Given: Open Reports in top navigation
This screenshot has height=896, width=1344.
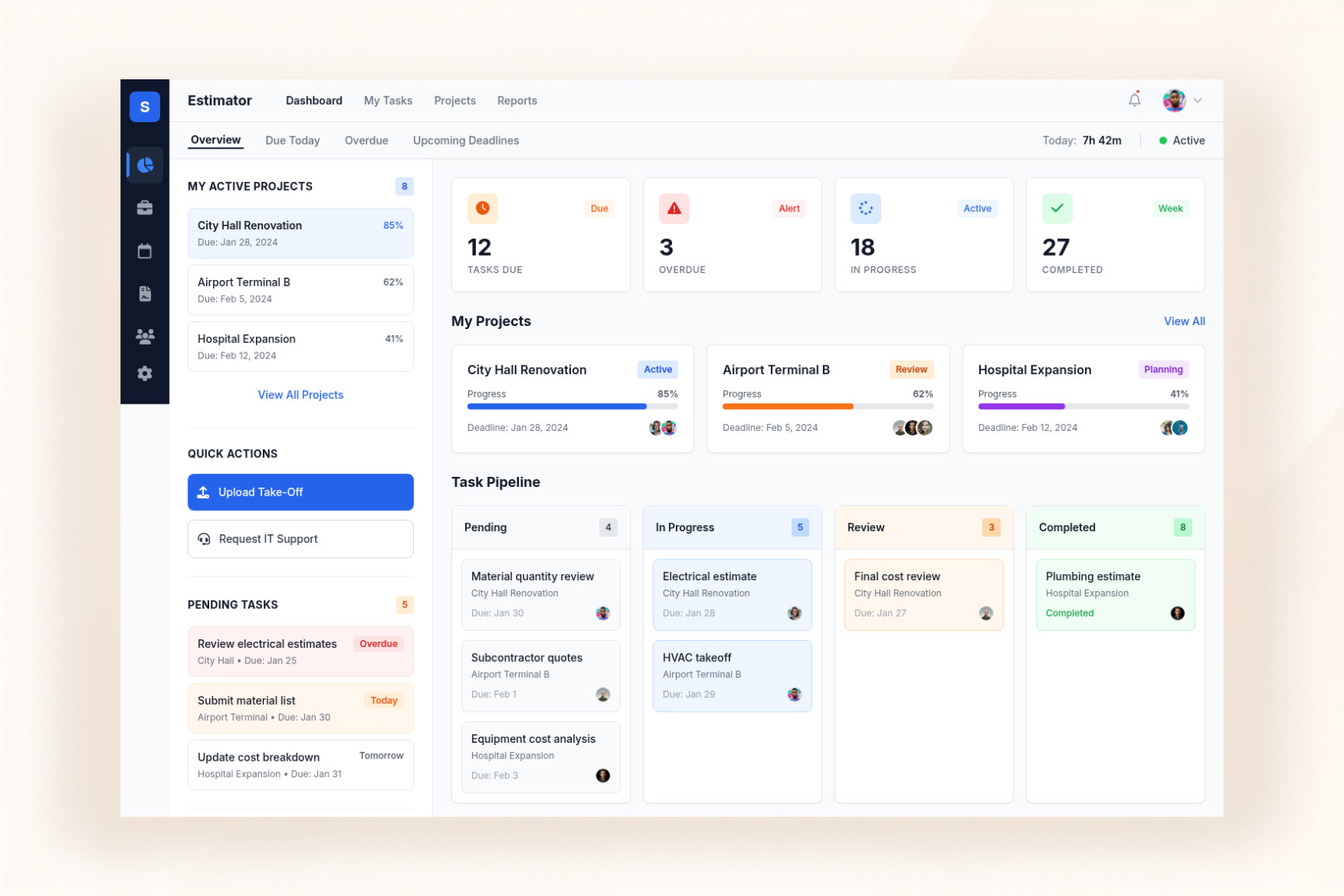Looking at the screenshot, I should (x=517, y=100).
